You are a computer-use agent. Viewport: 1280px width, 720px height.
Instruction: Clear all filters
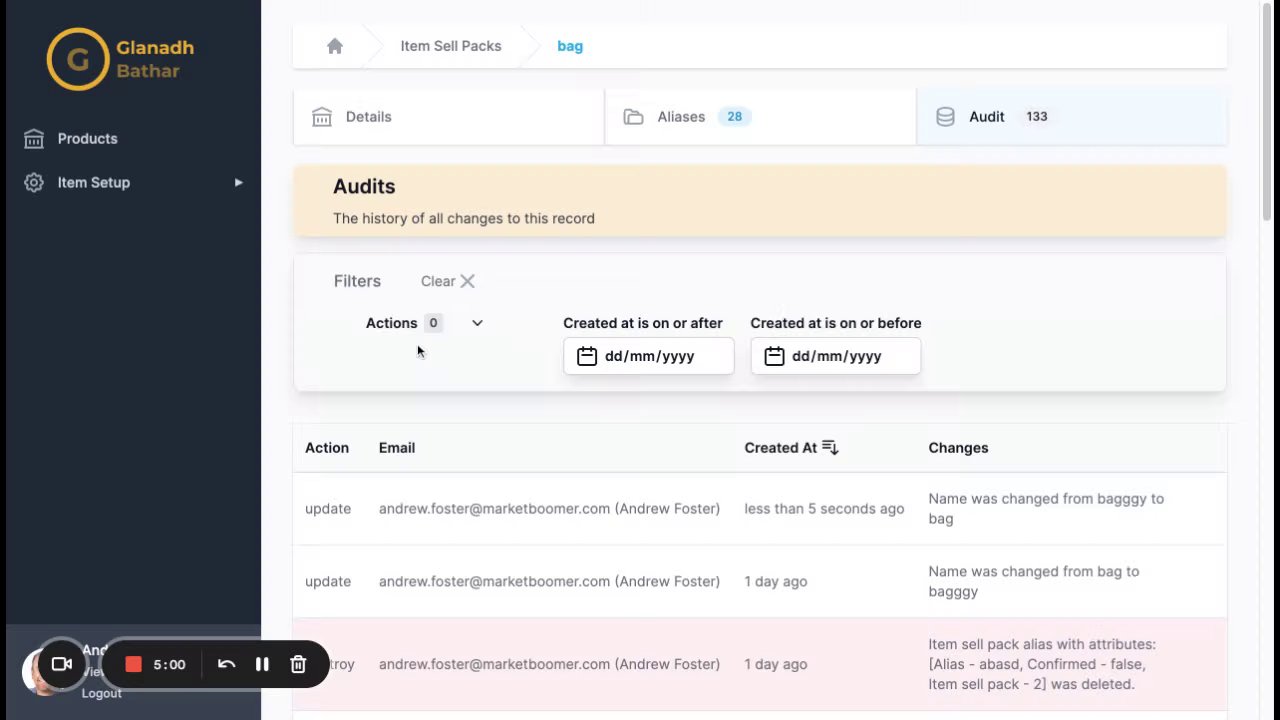(x=448, y=282)
